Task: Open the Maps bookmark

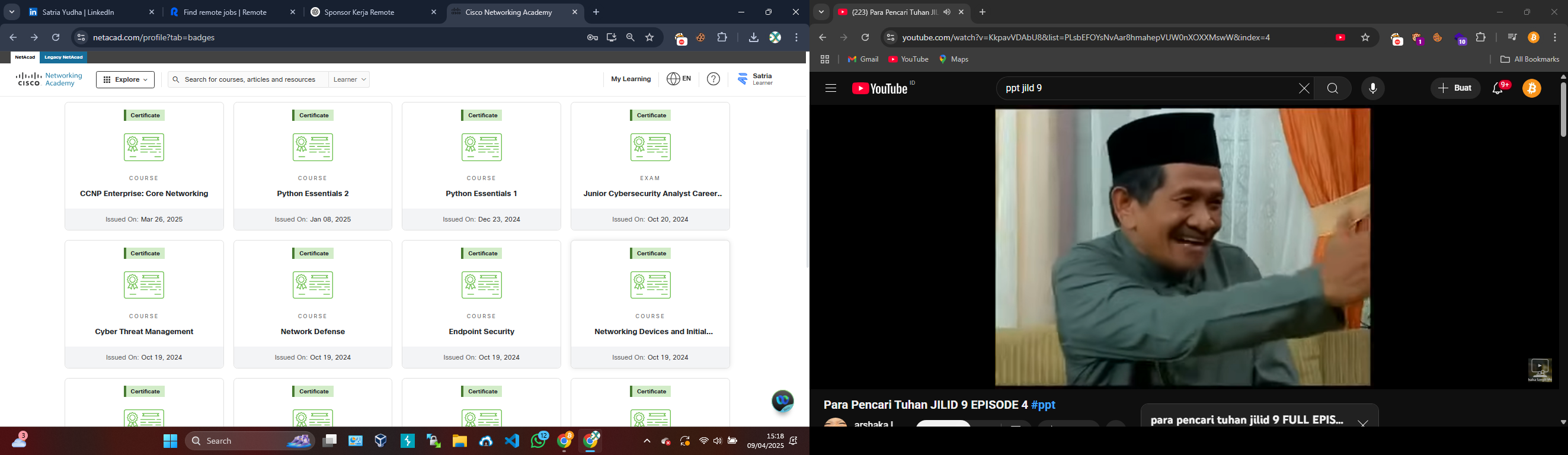Action: point(954,60)
